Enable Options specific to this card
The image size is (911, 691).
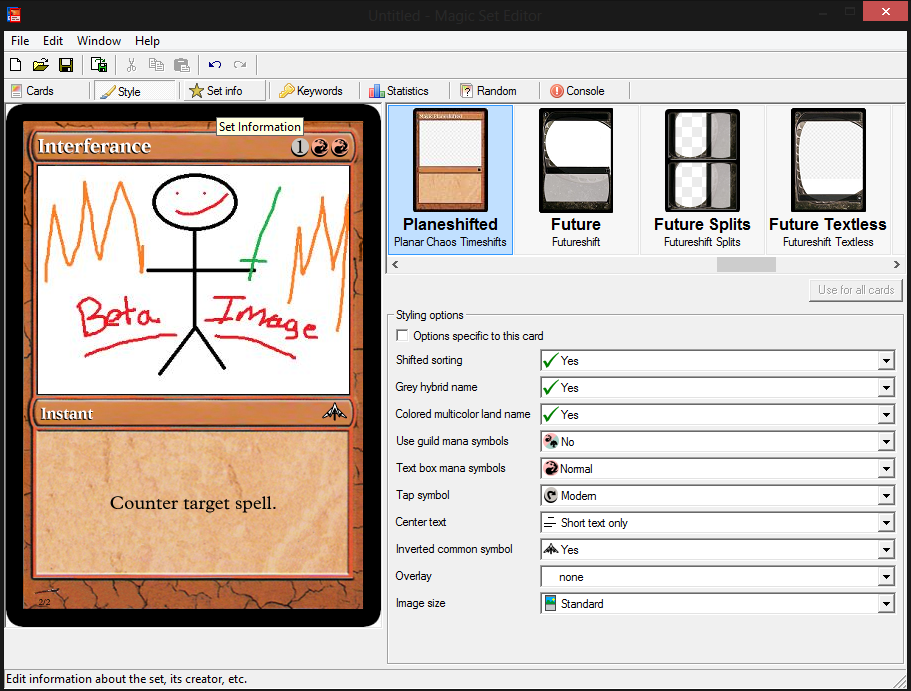pyautogui.click(x=402, y=335)
